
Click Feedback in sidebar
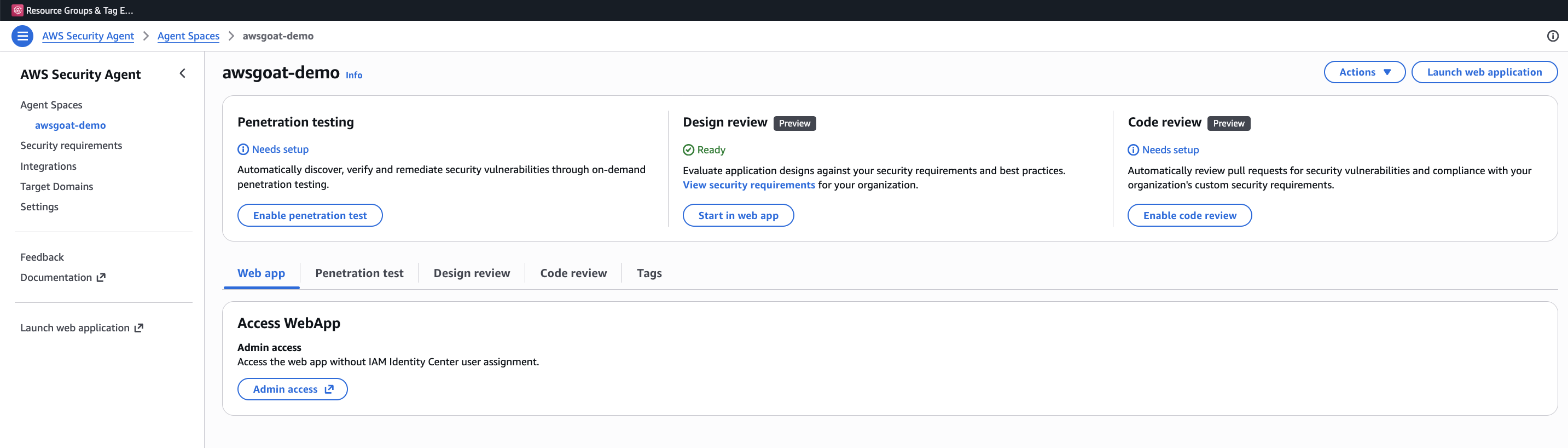coord(42,257)
